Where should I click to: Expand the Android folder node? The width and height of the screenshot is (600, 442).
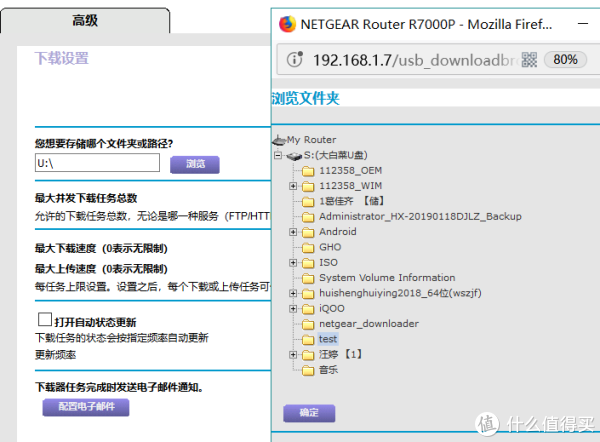pos(293,232)
